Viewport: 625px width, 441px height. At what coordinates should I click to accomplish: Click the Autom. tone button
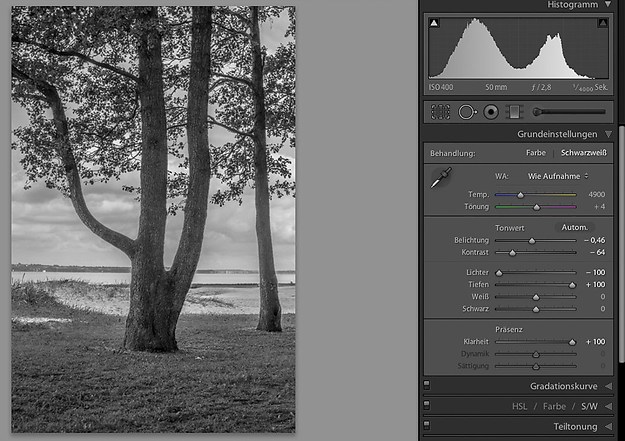574,227
